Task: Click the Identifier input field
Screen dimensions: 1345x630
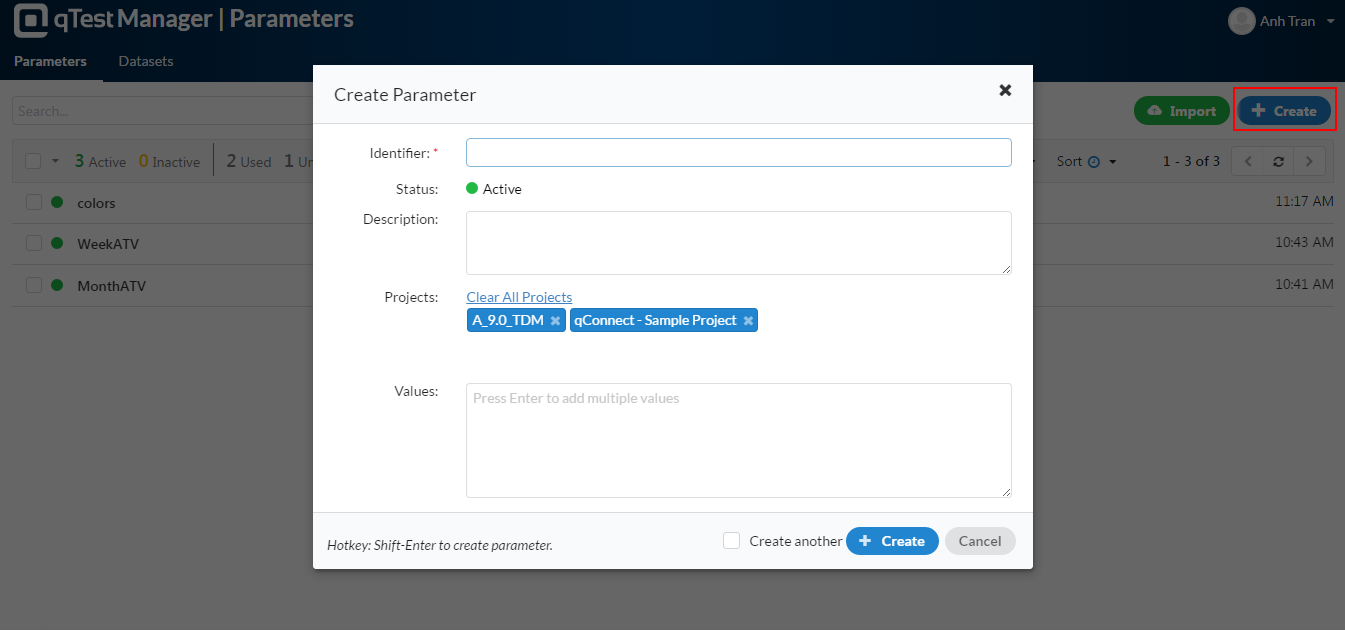Action: 739,152
